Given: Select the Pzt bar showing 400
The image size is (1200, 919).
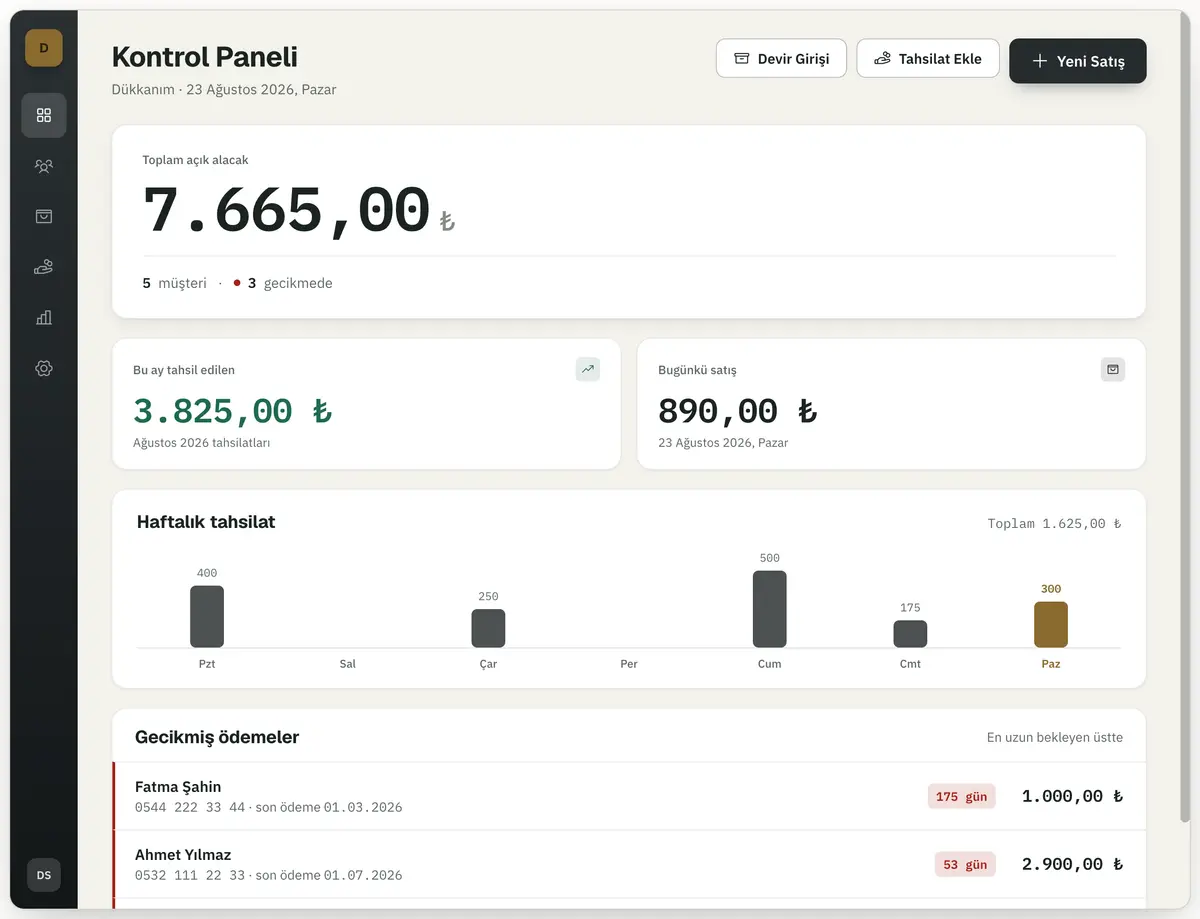Looking at the screenshot, I should (x=207, y=616).
